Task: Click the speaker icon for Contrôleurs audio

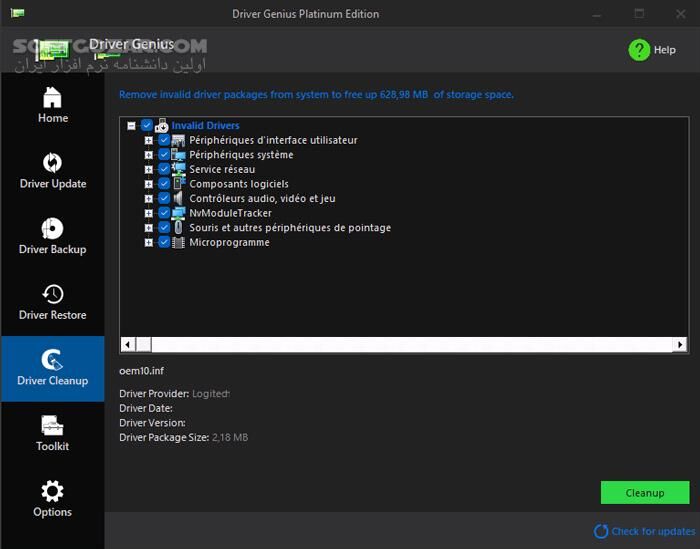Action: point(178,199)
